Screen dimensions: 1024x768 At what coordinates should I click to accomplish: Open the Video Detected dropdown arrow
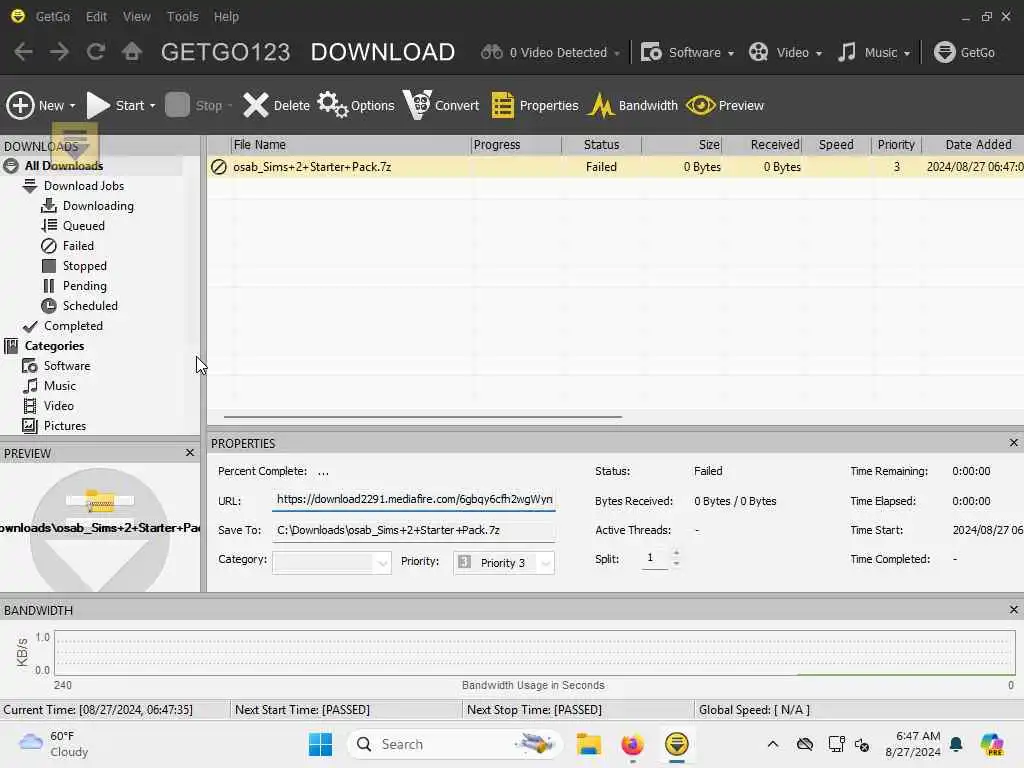pos(616,54)
